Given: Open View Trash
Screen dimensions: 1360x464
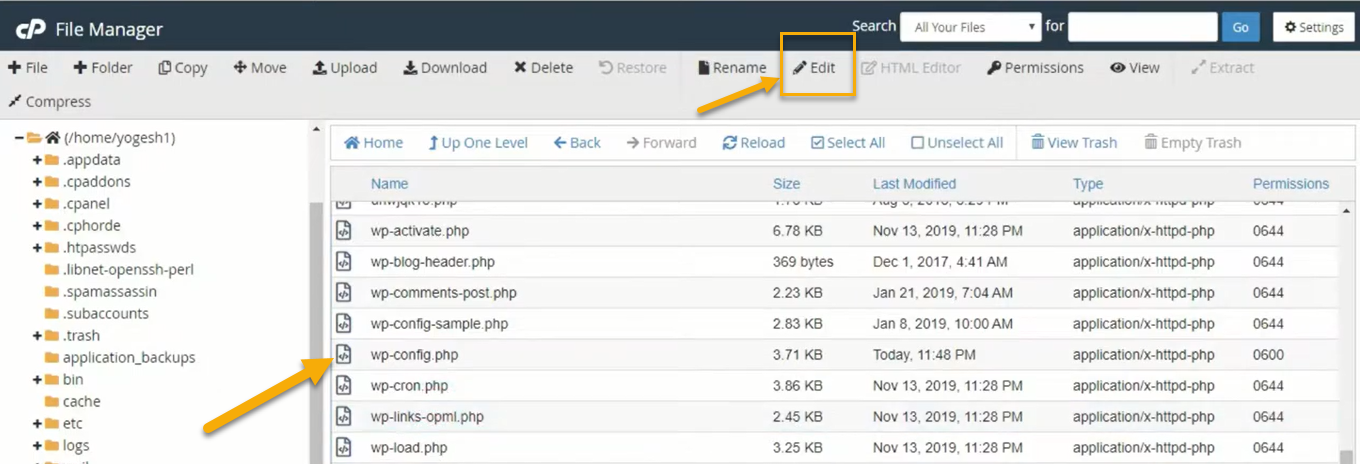Looking at the screenshot, I should [x=1074, y=143].
